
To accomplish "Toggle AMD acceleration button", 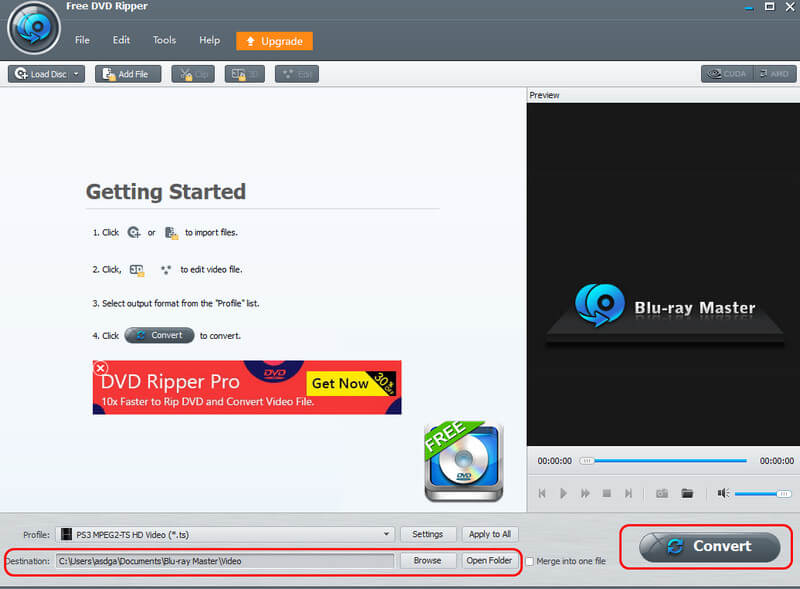I will tap(774, 74).
